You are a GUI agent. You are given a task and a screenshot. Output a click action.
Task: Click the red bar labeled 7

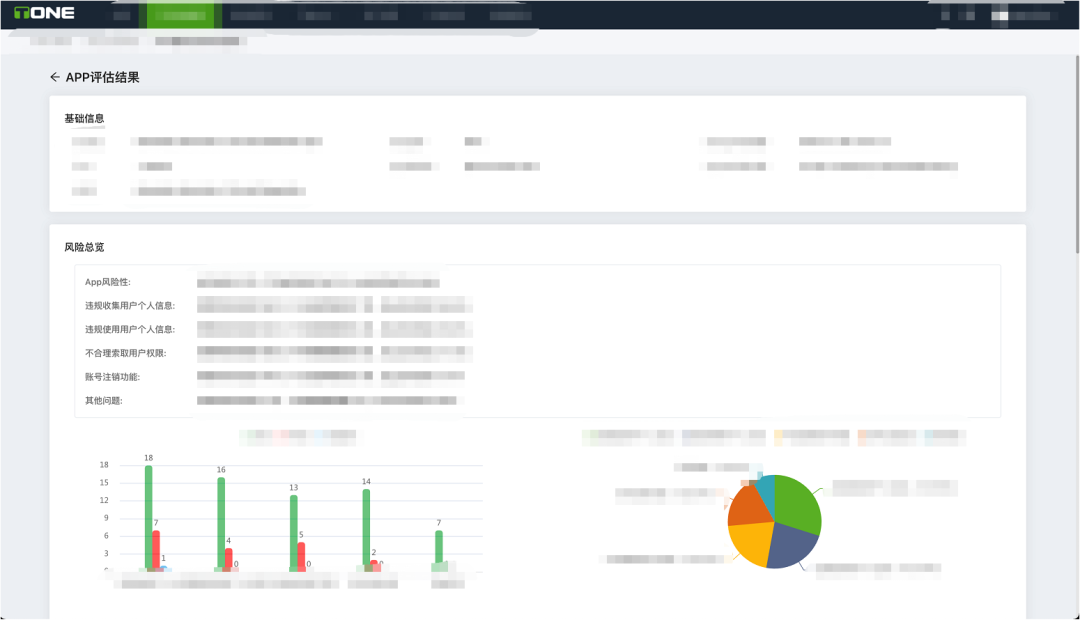pos(156,550)
